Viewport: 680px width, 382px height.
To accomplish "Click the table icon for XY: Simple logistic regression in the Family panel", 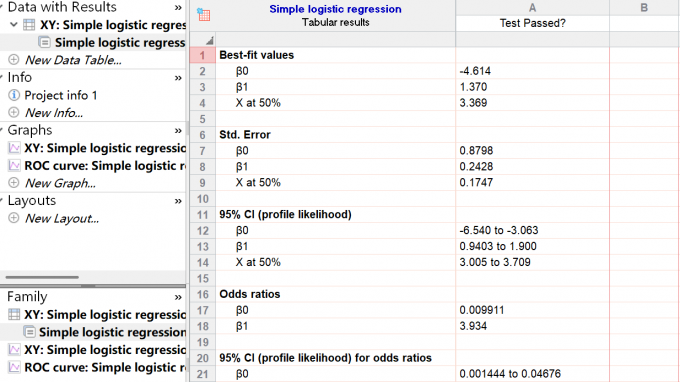I will tap(14, 314).
